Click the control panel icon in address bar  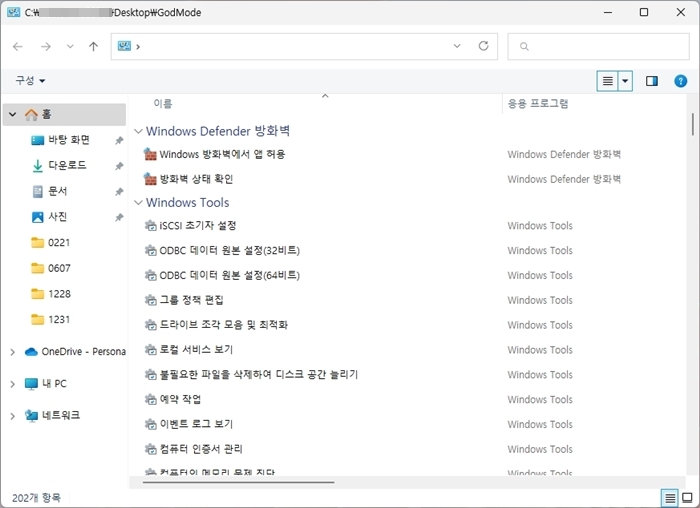124,46
